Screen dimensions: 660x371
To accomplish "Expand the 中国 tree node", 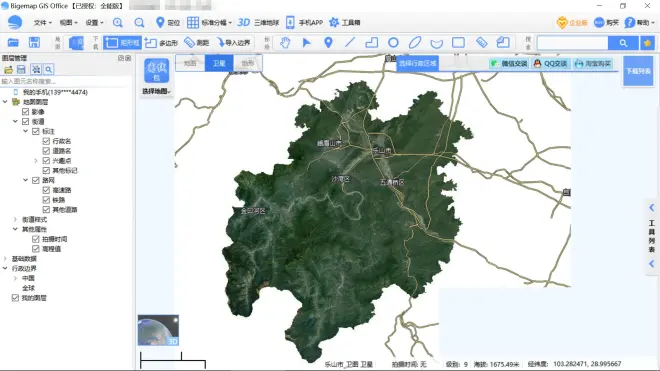I will tap(15, 278).
